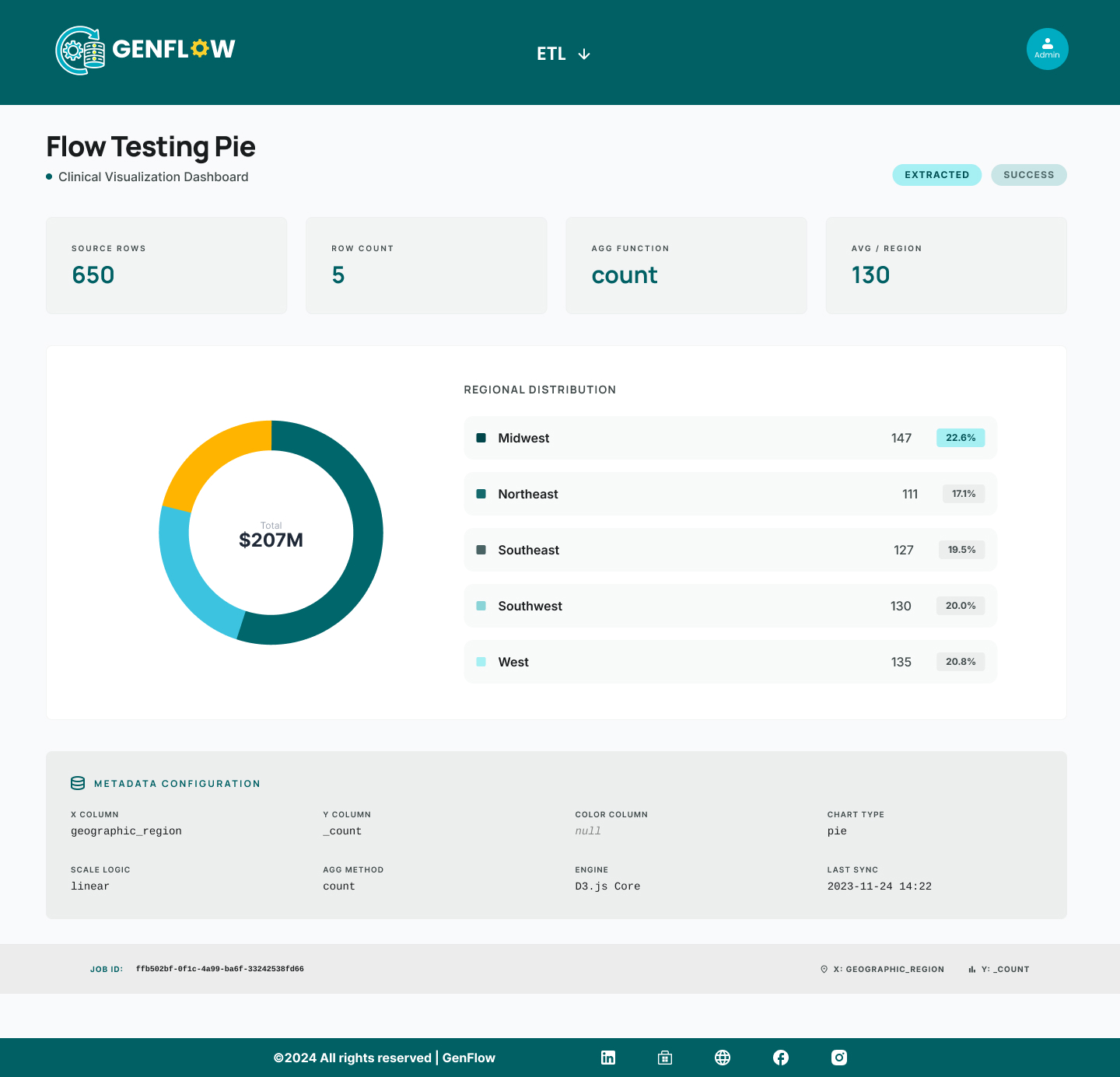Open the LinkedIn footer icon
This screenshot has height=1077, width=1120.
click(608, 1058)
